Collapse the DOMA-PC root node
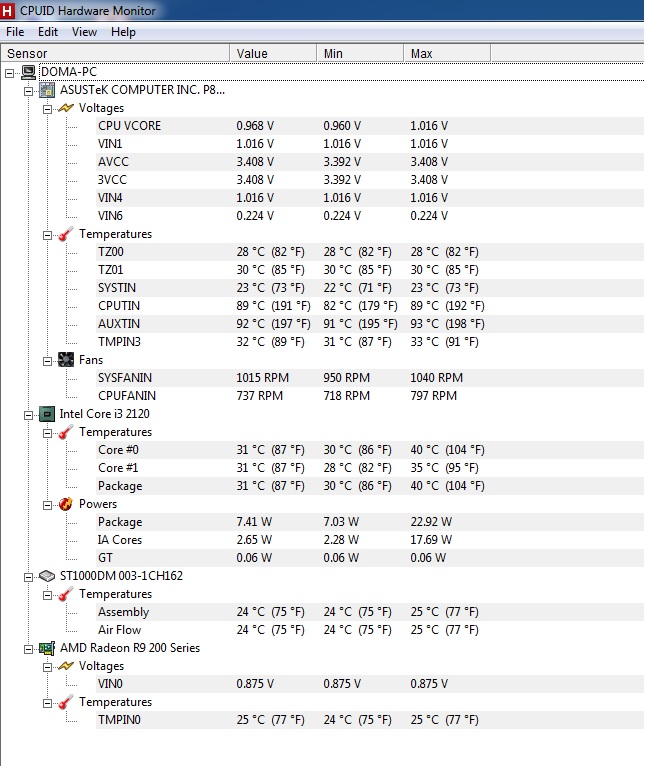The image size is (646, 766). pyautogui.click(x=10, y=72)
